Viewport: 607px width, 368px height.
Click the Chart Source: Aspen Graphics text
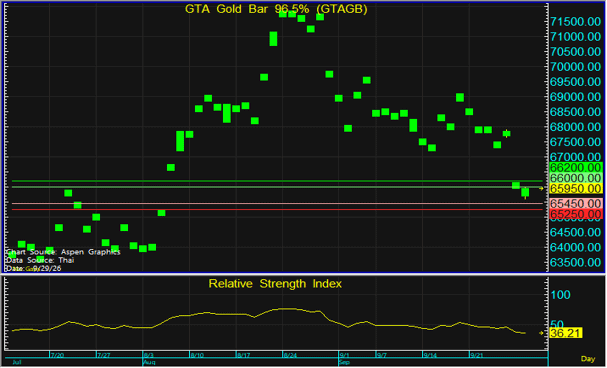tap(63, 252)
